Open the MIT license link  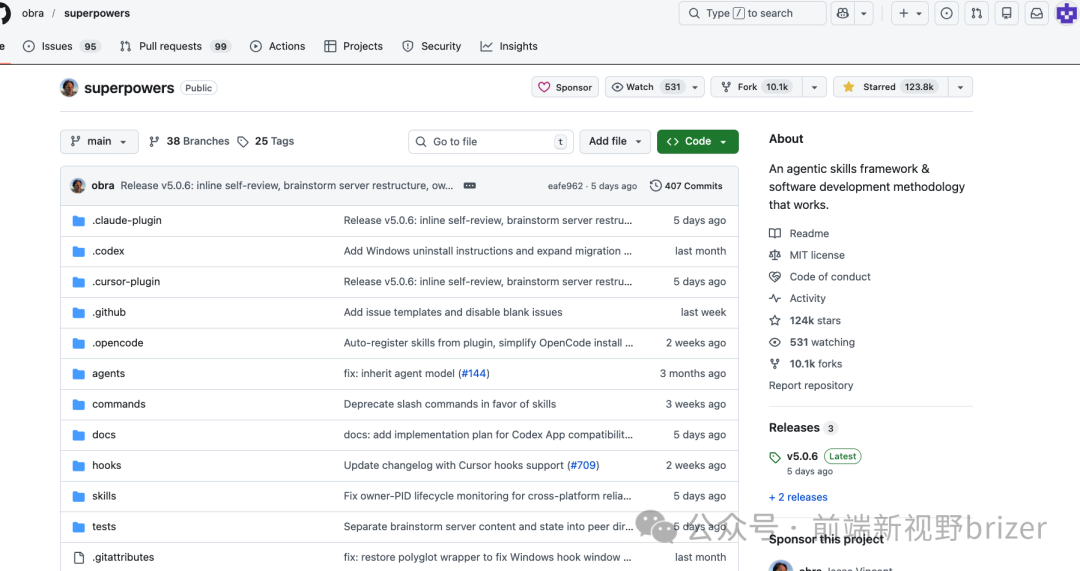point(807,255)
